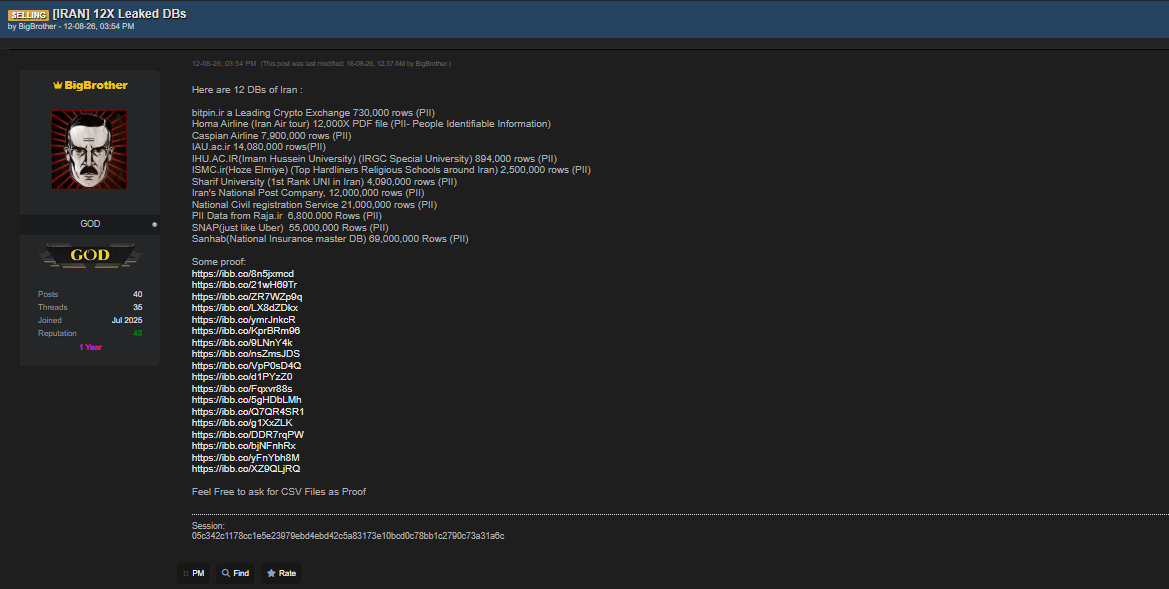Open proof link ibb.co/21wH69Tr
The height and width of the screenshot is (589, 1169).
(x=244, y=285)
